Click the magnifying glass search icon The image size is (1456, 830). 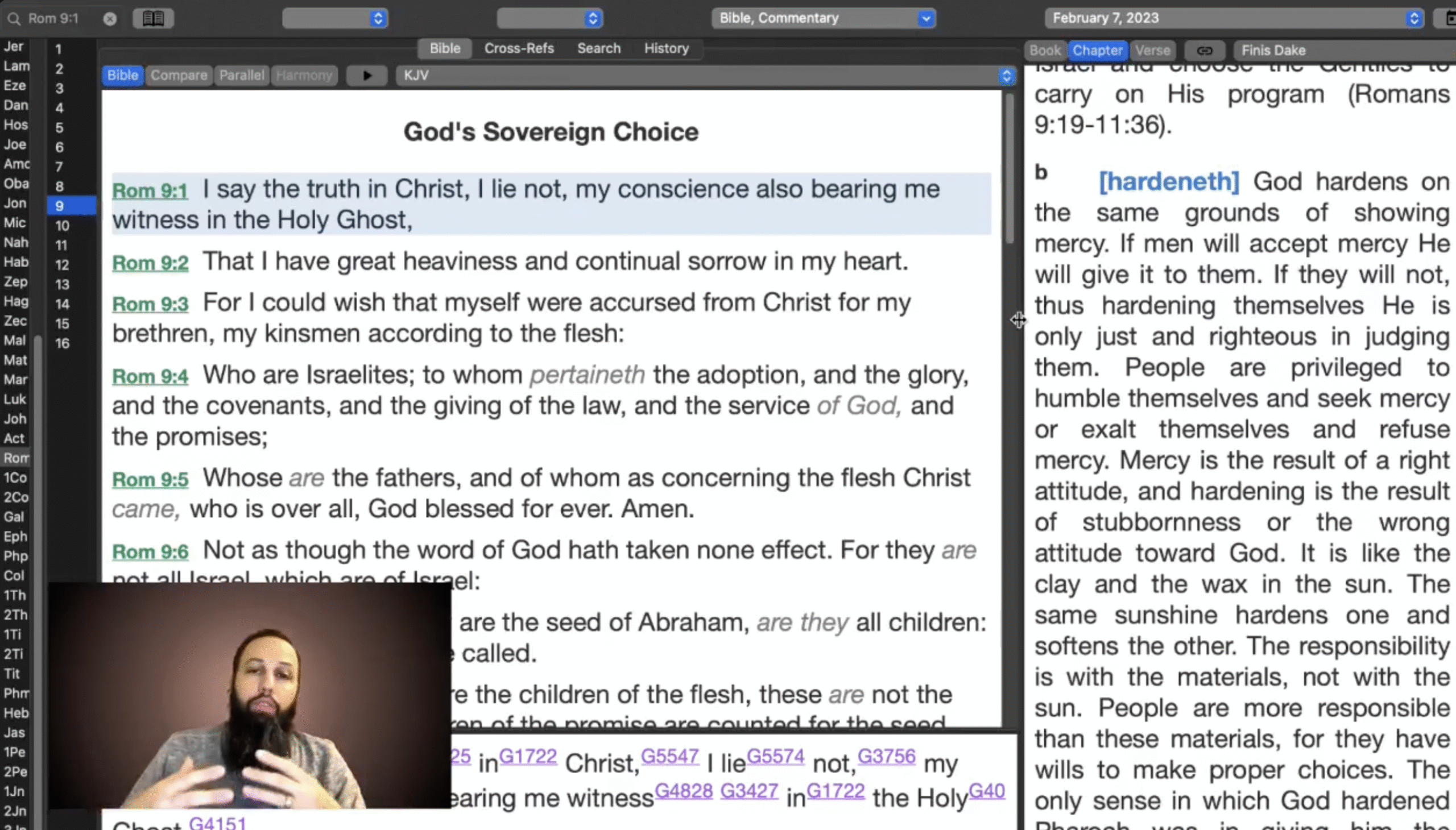(14, 19)
